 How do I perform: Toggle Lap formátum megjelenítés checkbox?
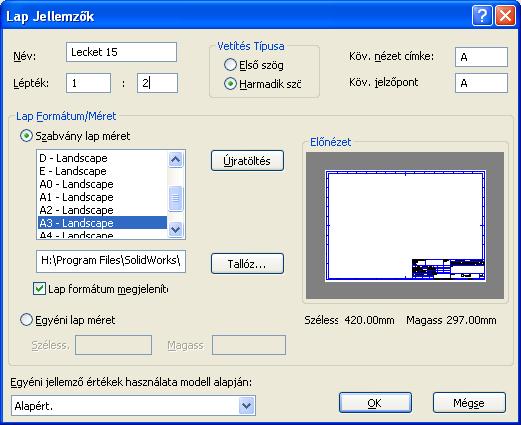tap(39, 289)
